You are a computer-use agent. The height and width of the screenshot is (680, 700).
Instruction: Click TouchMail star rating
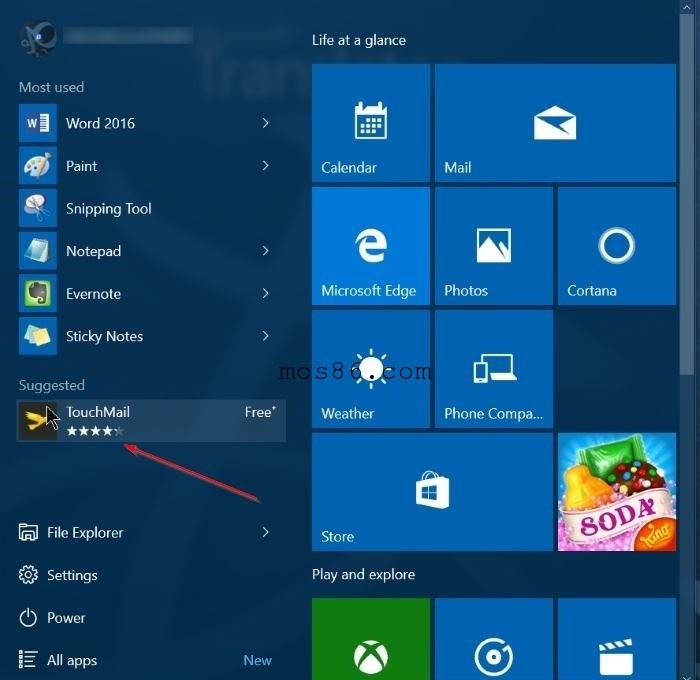[x=95, y=431]
